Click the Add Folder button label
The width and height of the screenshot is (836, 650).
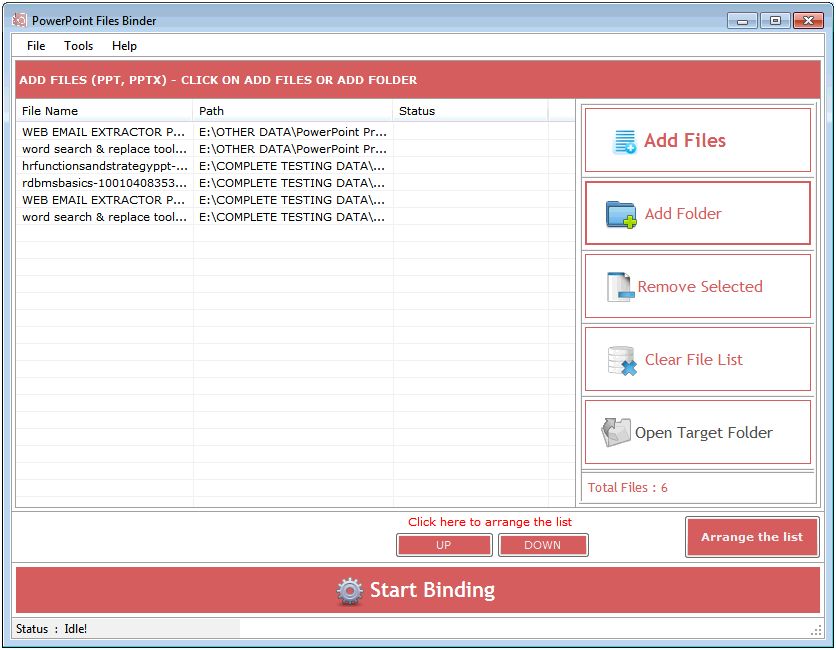coord(683,213)
